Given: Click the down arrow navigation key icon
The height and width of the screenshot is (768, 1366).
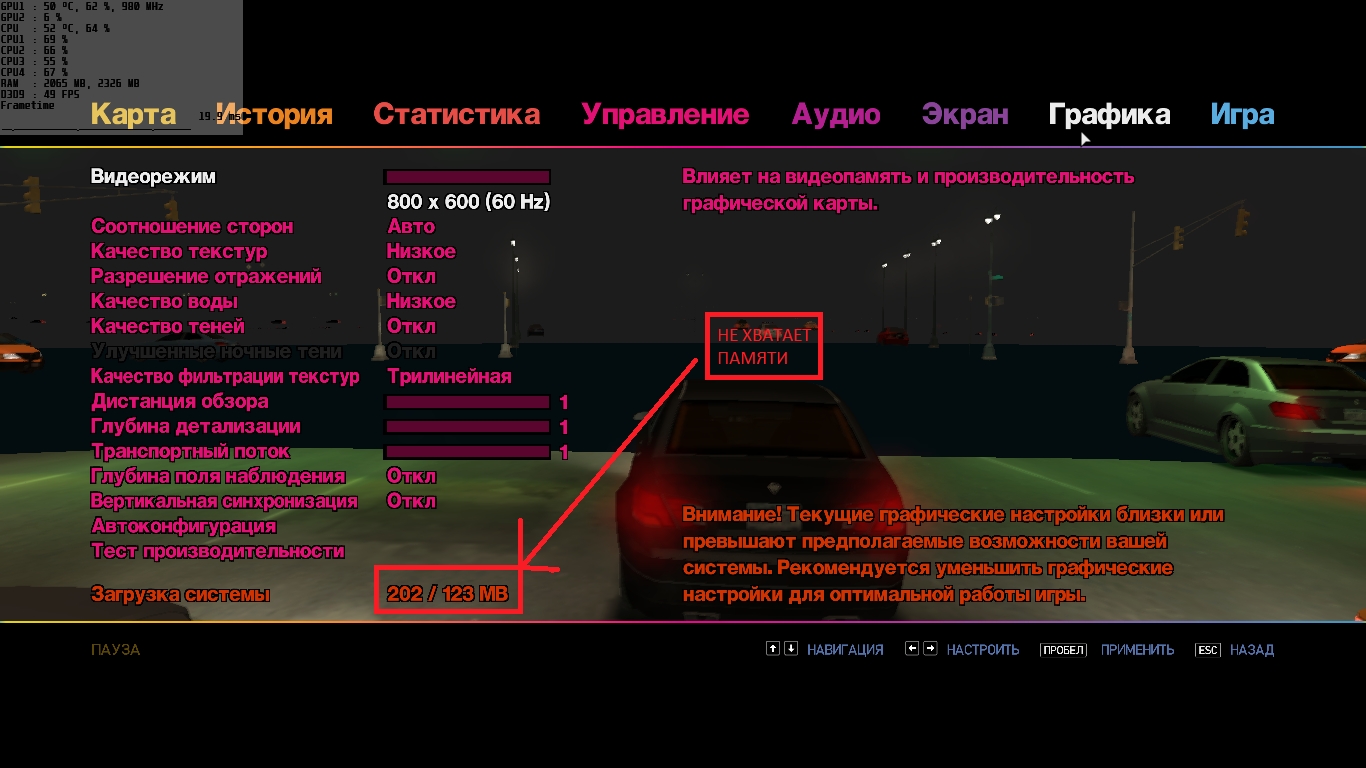Looking at the screenshot, I should click(791, 649).
